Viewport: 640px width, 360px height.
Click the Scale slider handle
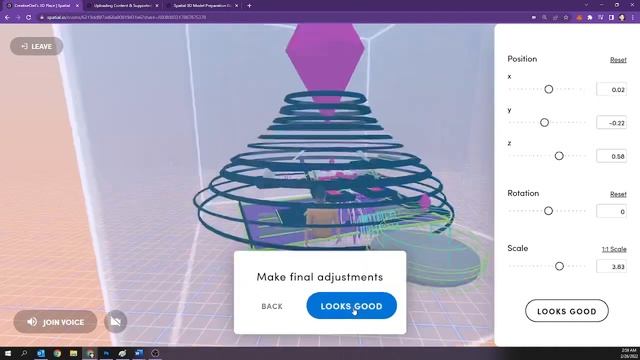tap(559, 266)
